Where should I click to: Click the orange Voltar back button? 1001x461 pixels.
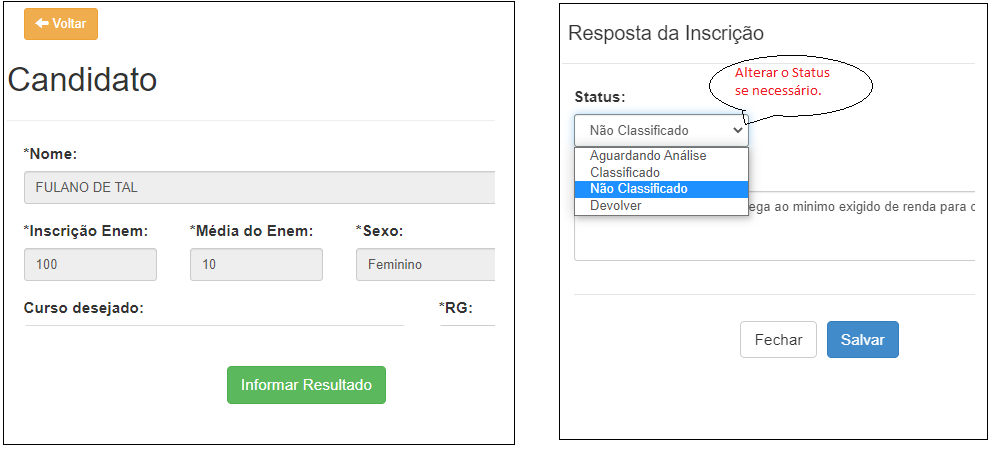[61, 24]
